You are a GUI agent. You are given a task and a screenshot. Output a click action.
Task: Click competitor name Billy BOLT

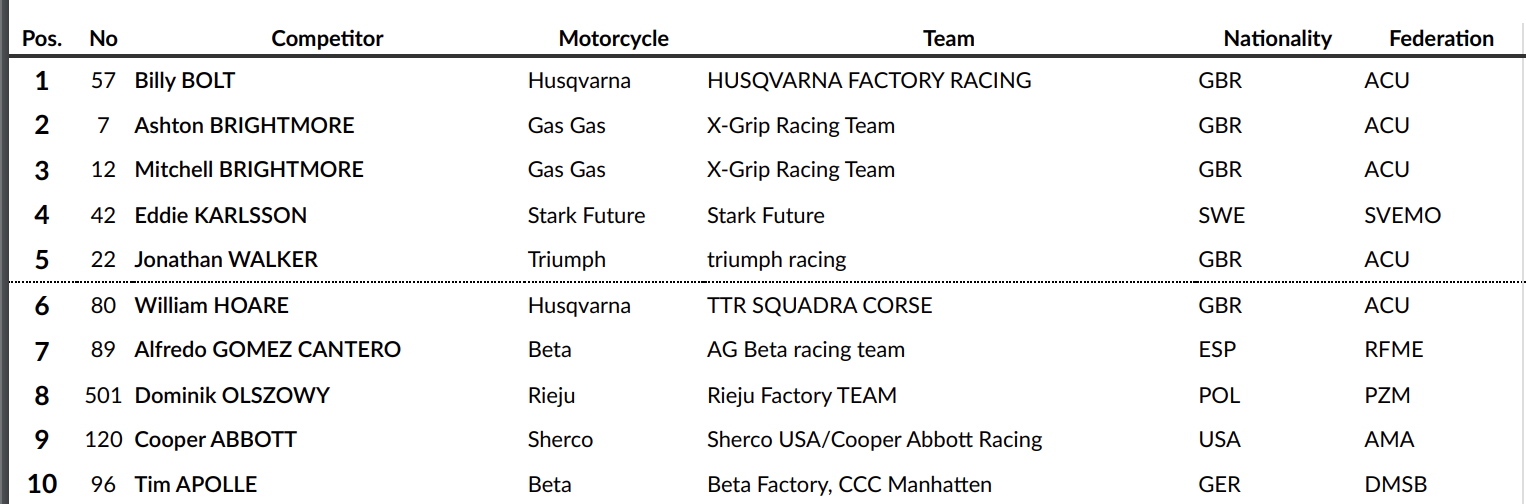185,81
